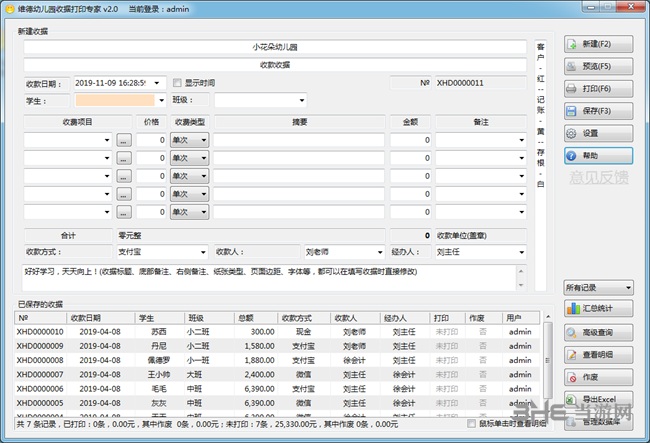Click first row 价格 input field

(x=151, y=140)
